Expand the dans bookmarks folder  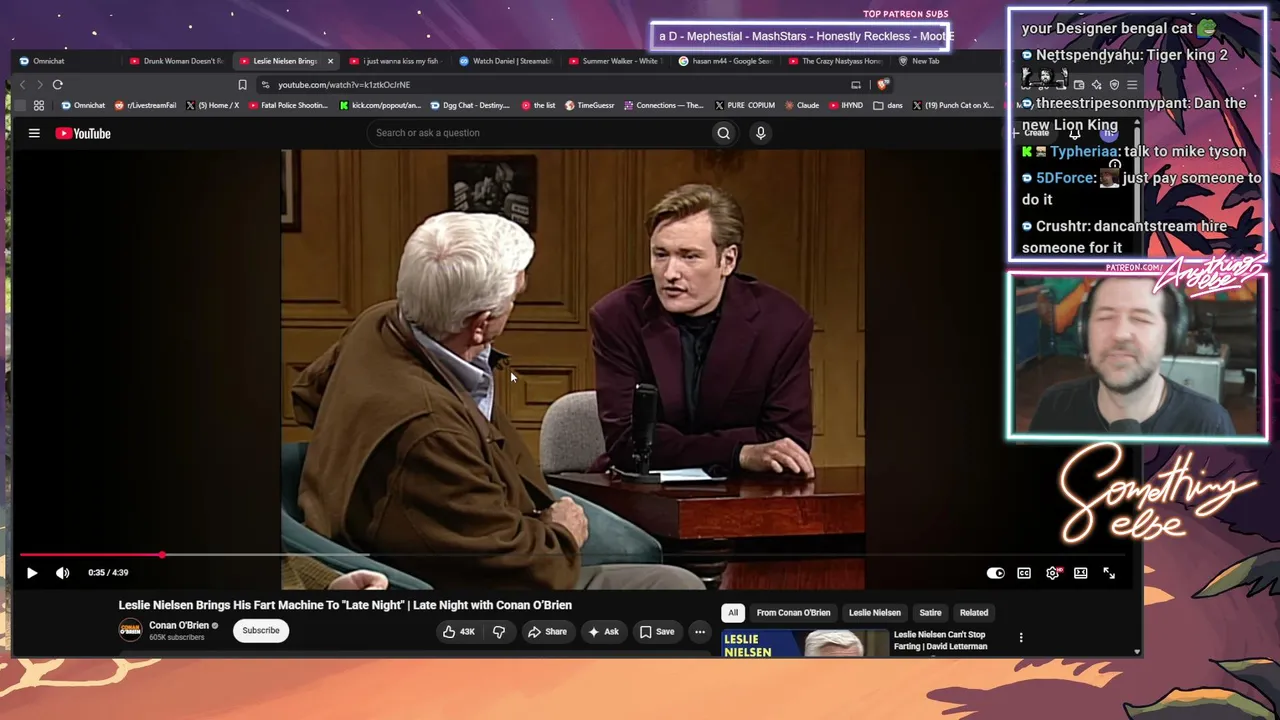tap(888, 105)
